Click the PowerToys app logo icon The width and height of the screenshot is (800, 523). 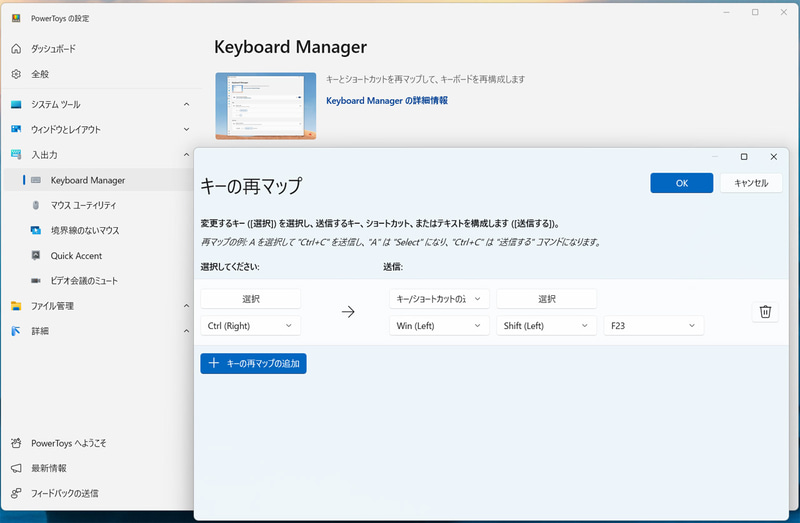pos(16,18)
